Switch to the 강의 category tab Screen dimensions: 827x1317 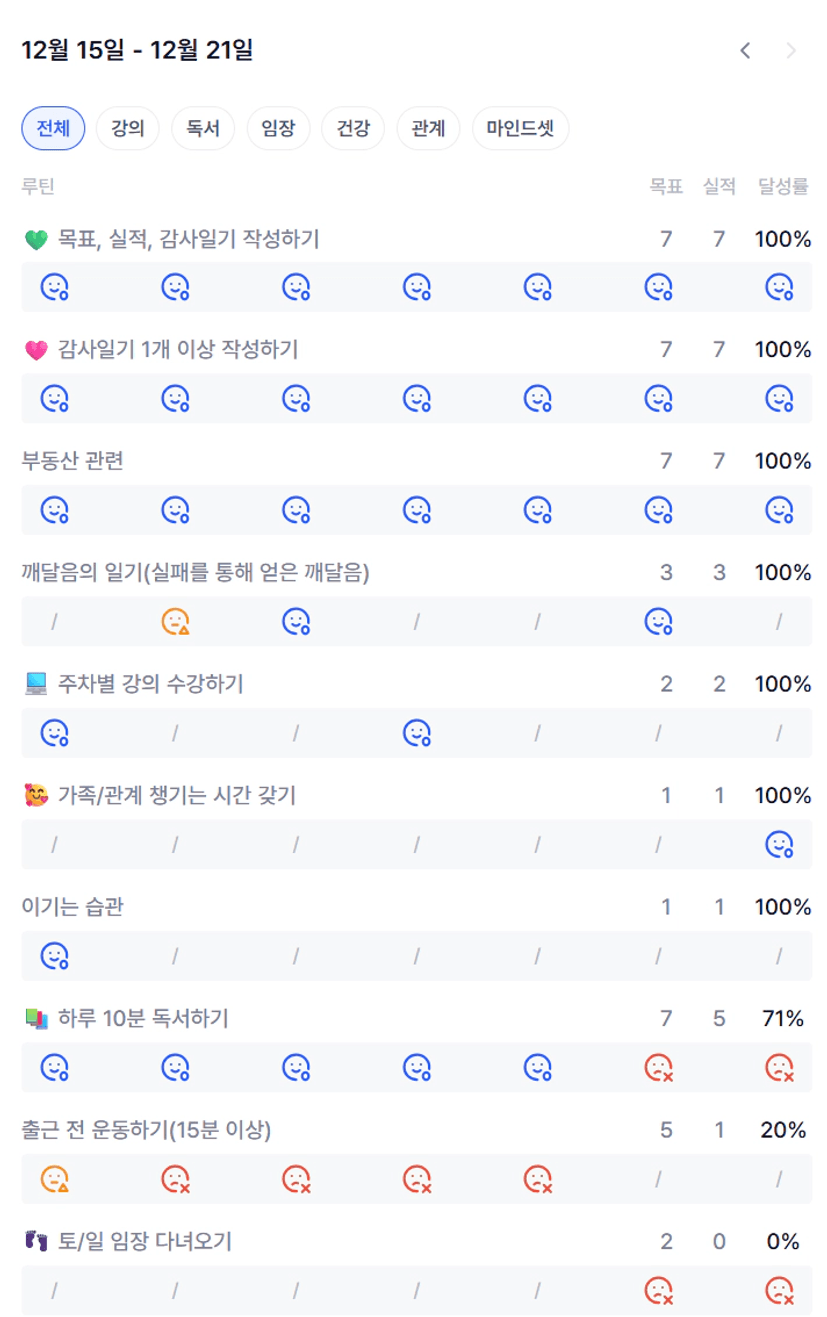click(x=128, y=128)
